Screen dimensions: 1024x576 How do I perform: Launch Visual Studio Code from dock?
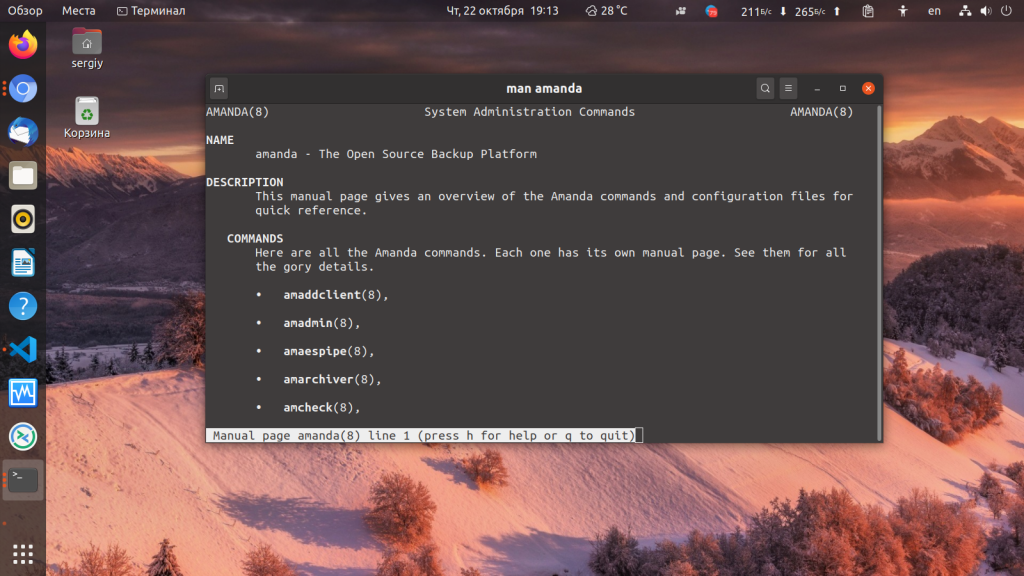coord(23,349)
